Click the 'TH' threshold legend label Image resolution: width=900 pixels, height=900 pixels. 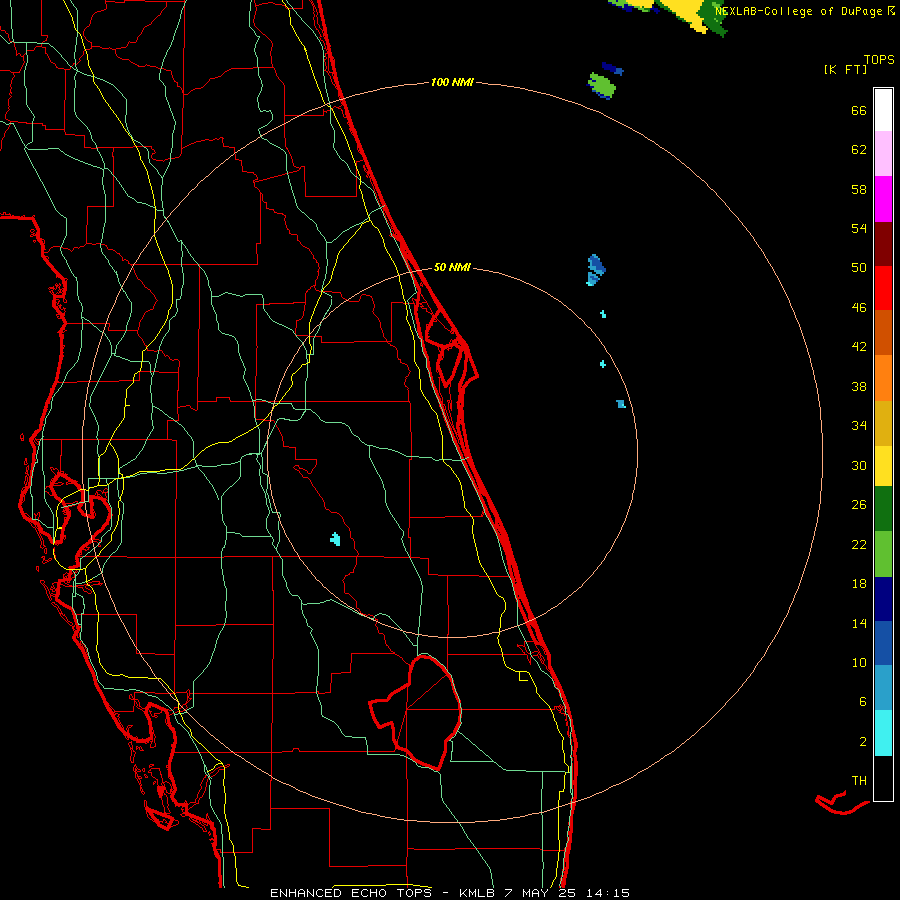tap(859, 780)
